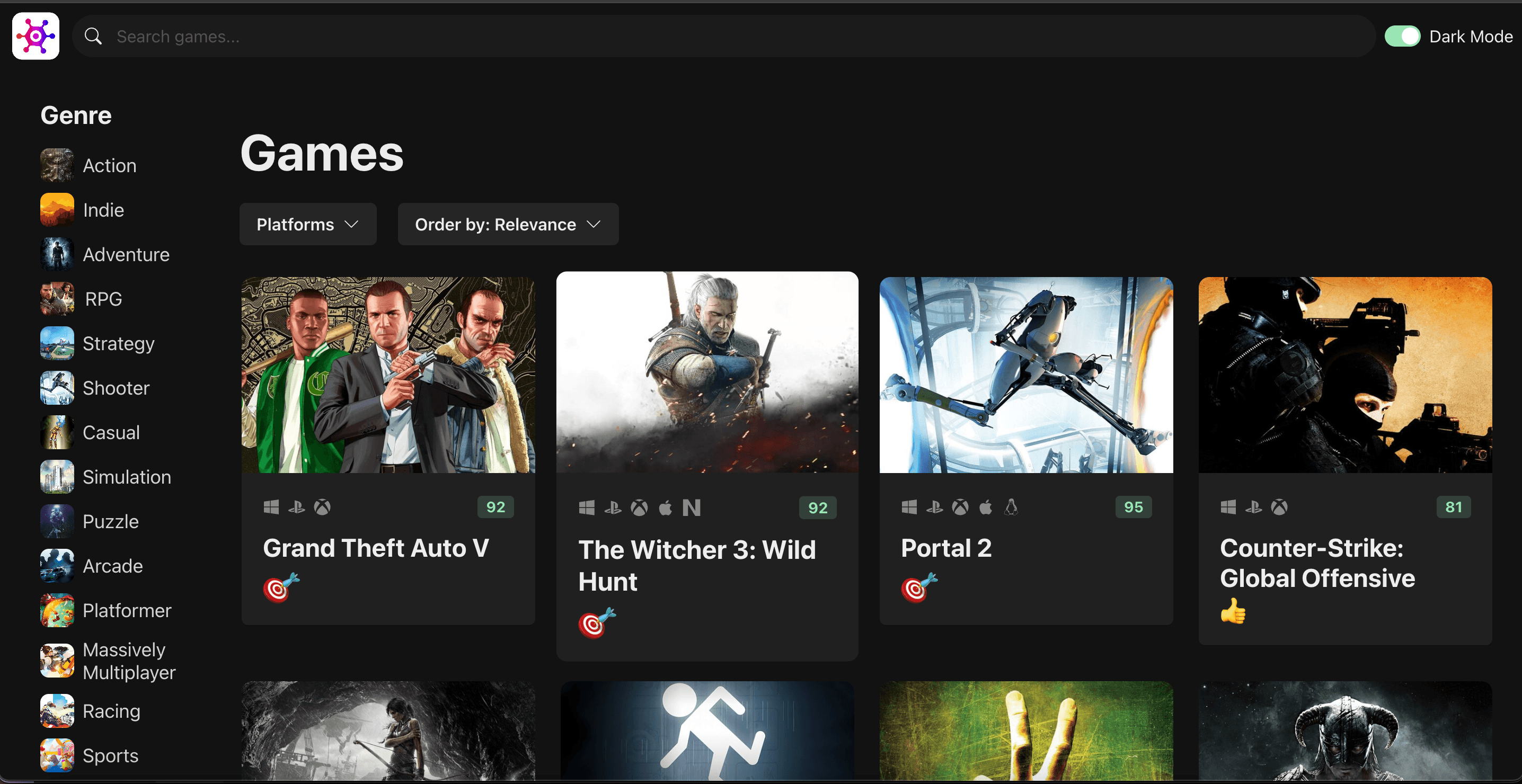
Task: Open the Skyrim helmet cover thumbnail
Action: click(1346, 731)
